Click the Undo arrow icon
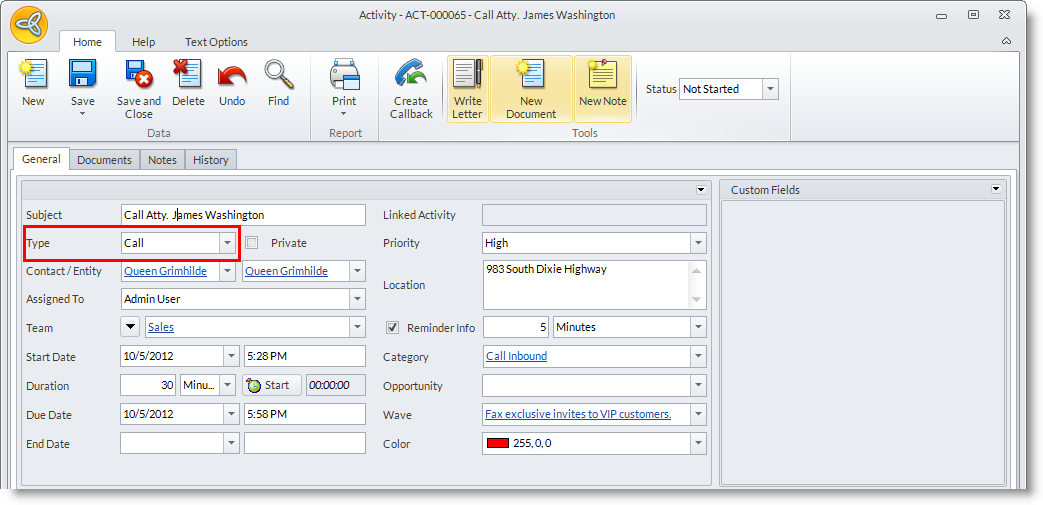1043x505 pixels. [232, 76]
